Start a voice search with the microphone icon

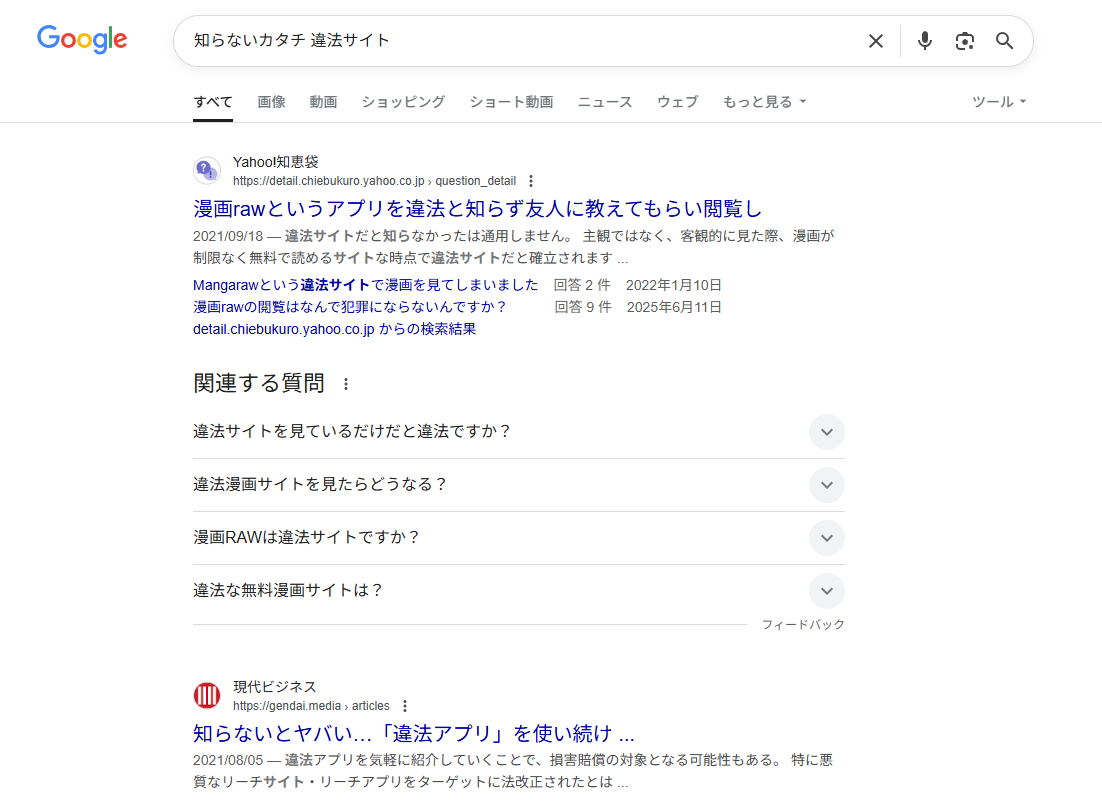click(x=924, y=41)
